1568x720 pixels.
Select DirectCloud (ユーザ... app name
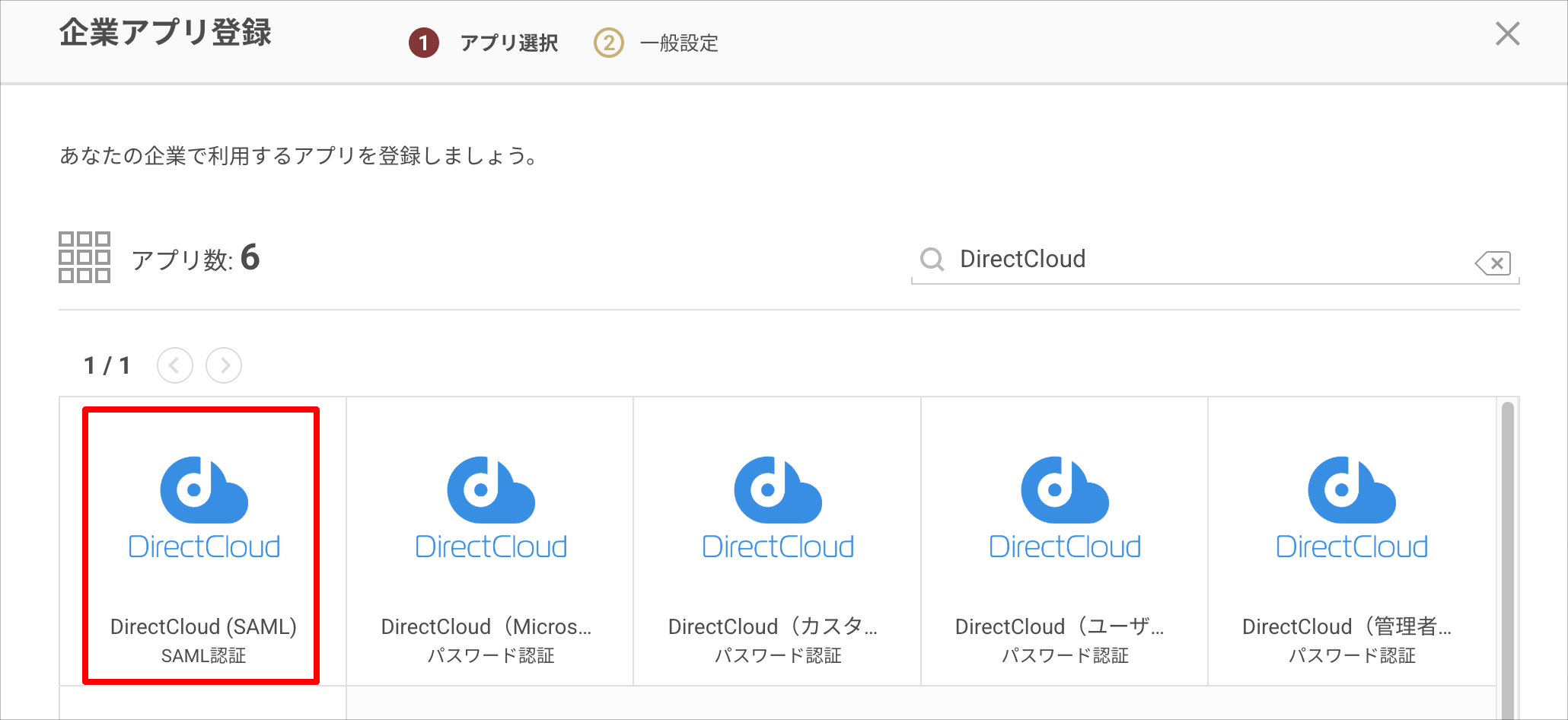click(x=1060, y=626)
